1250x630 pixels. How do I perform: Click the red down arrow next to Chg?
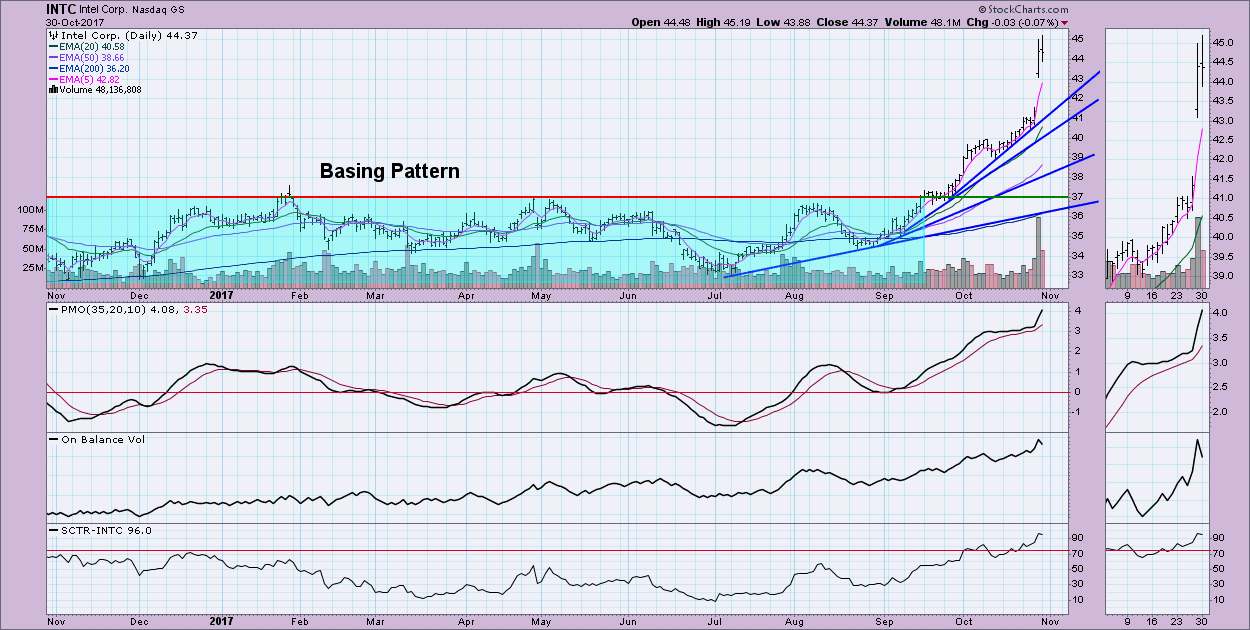(1063, 22)
